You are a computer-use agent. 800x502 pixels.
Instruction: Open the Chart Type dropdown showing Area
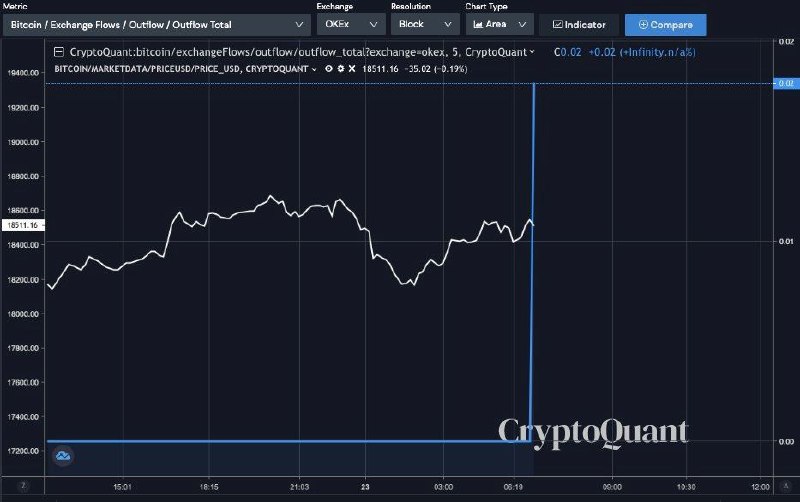[x=499, y=24]
